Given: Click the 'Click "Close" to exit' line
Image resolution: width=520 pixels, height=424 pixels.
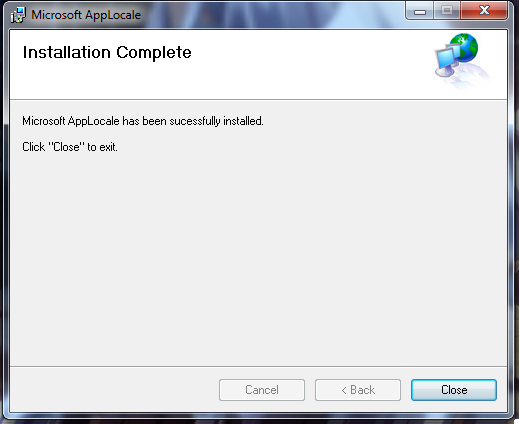Looking at the screenshot, I should pyautogui.click(x=70, y=147).
